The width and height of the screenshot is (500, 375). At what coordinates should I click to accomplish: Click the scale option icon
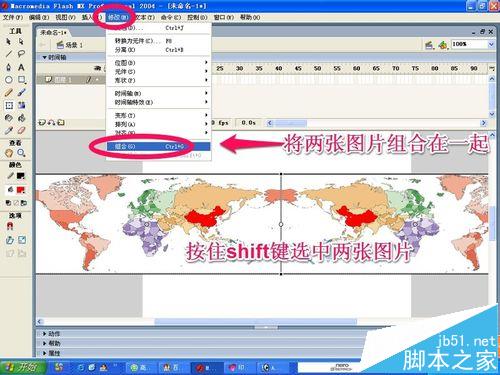click(22, 240)
